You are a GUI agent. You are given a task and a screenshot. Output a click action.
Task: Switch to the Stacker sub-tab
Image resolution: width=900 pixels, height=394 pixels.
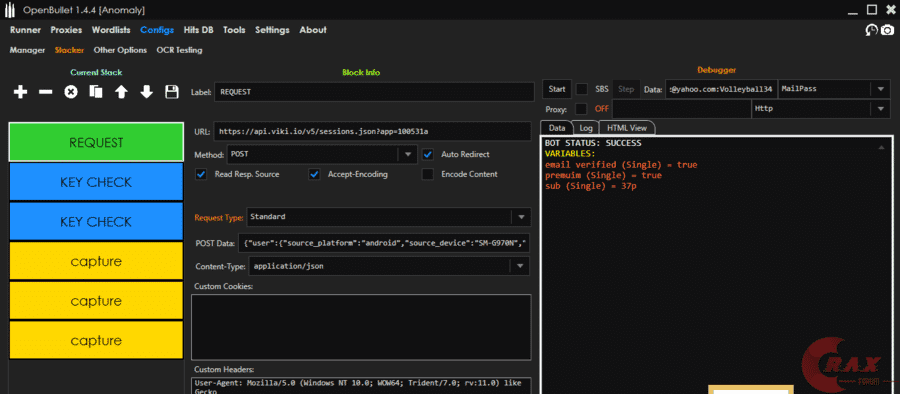pos(69,50)
